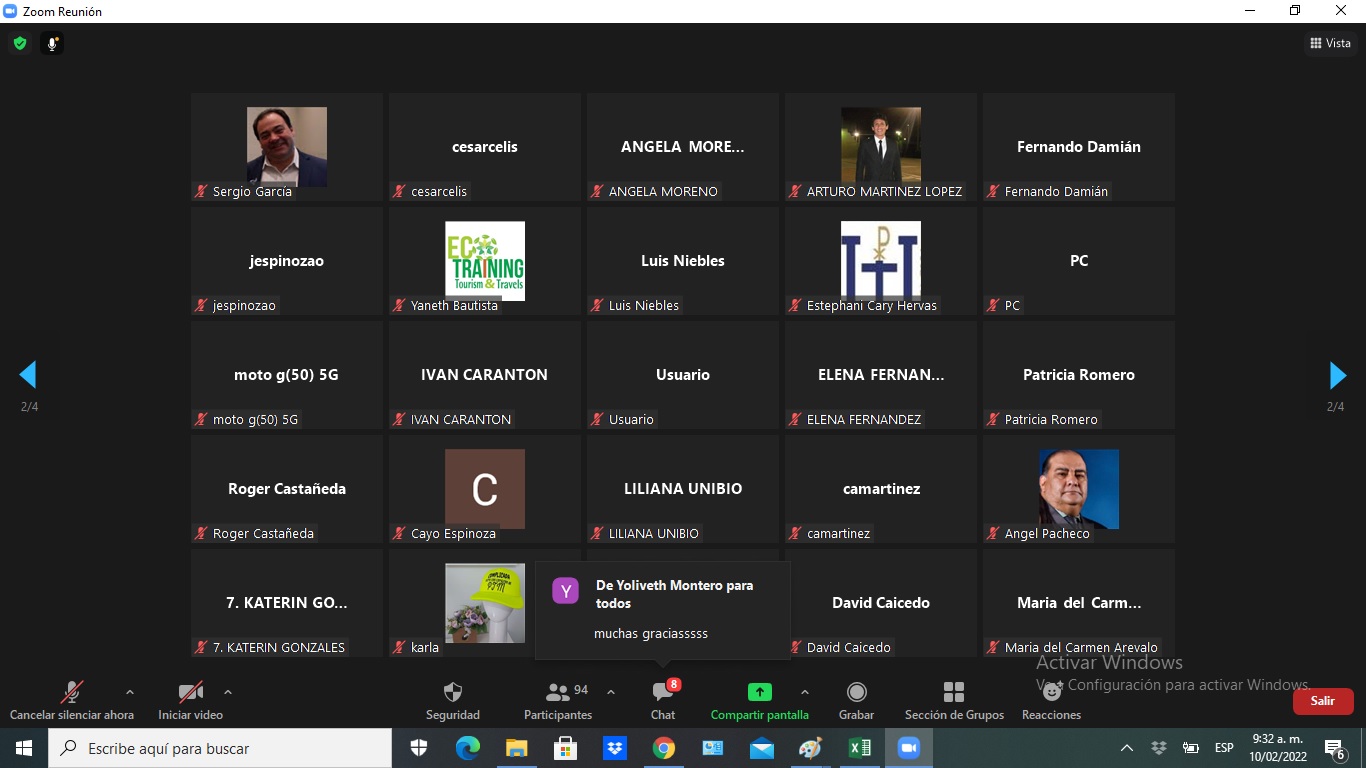Click LILIANA UNIBIO participant name
Viewport: 1366px width, 768px height.
pyautogui.click(x=683, y=489)
